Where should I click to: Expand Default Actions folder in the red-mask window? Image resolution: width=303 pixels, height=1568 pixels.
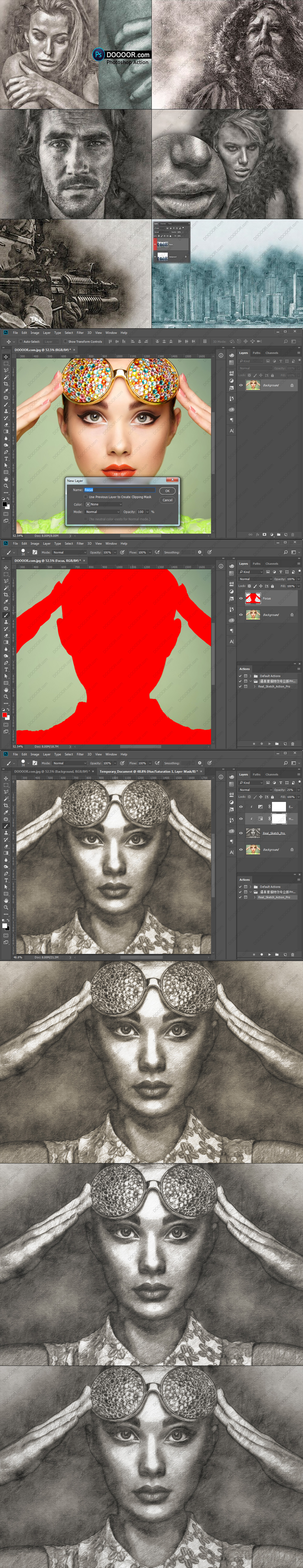[251, 676]
